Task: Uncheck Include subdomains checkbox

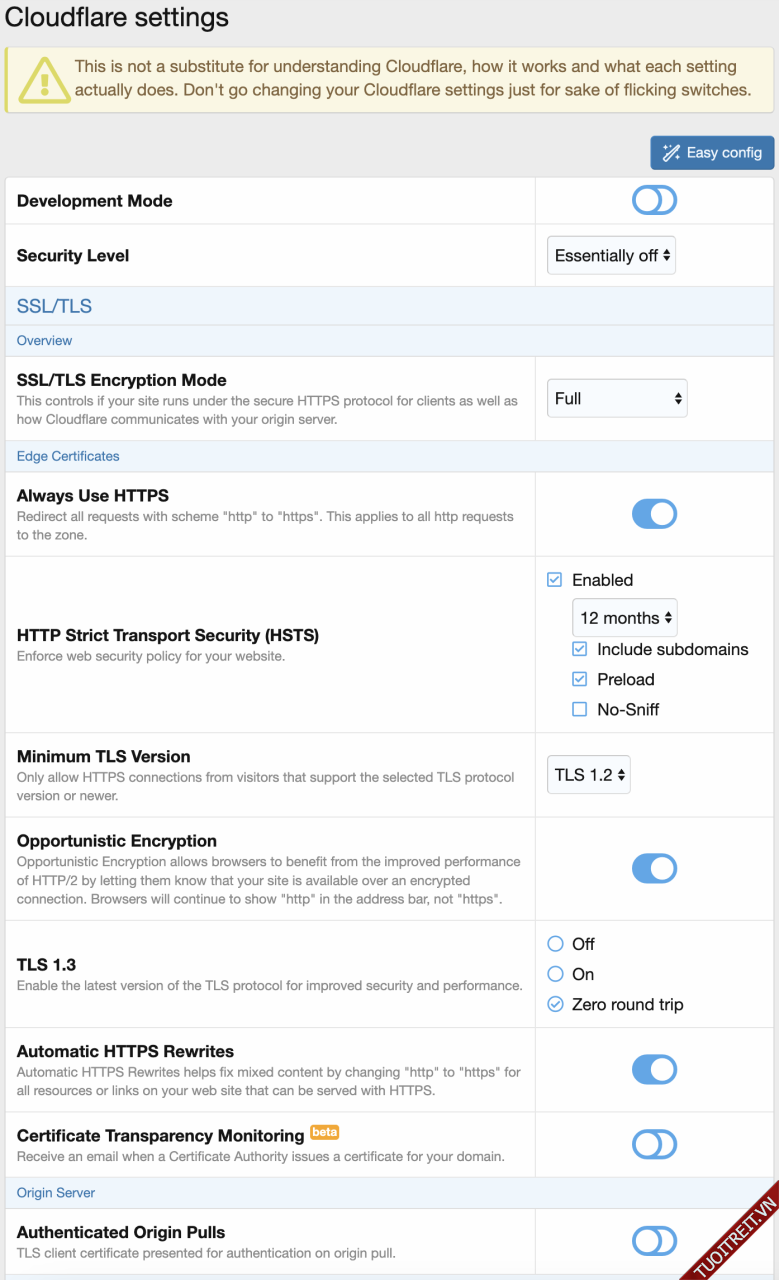Action: [580, 649]
